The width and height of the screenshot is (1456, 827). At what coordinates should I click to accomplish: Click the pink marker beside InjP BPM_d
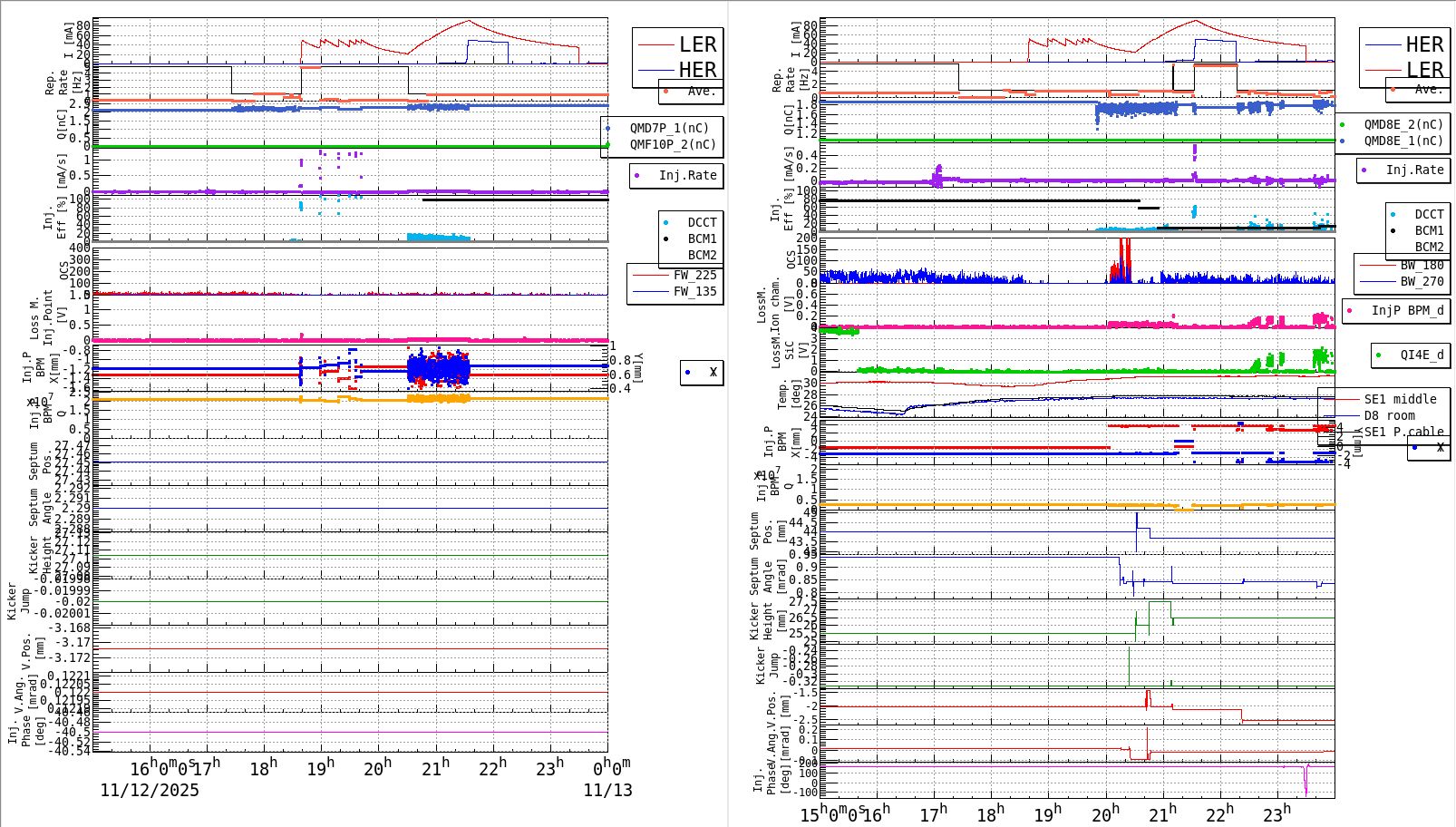pyautogui.click(x=1350, y=310)
